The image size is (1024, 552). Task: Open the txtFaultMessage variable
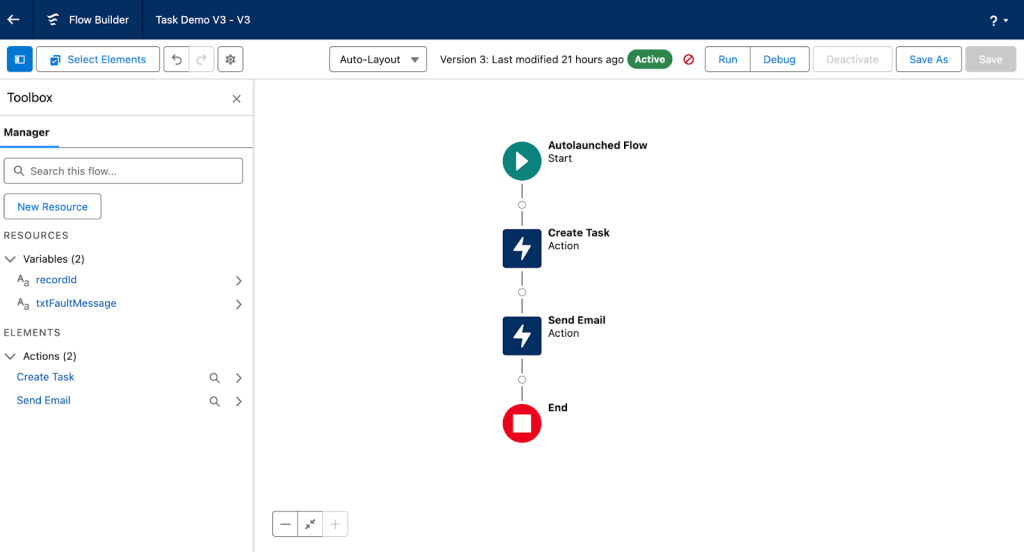click(x=76, y=303)
